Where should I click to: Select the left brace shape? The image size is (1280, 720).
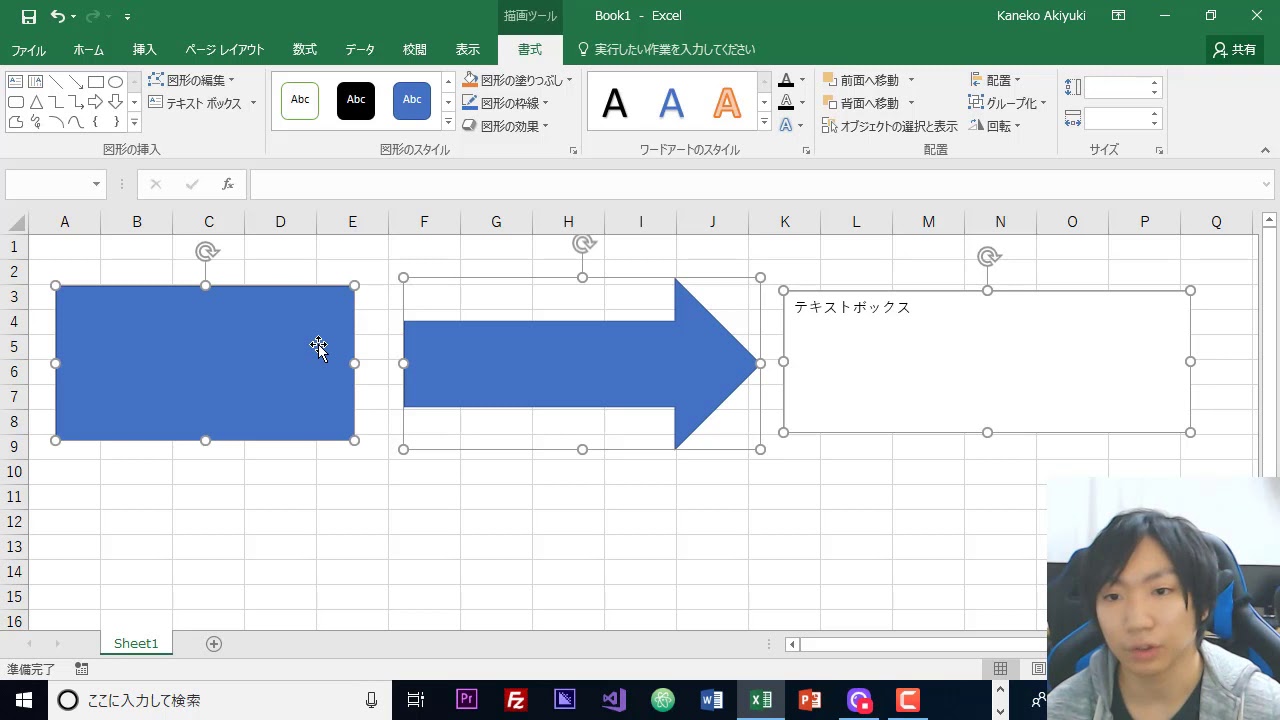[x=96, y=122]
